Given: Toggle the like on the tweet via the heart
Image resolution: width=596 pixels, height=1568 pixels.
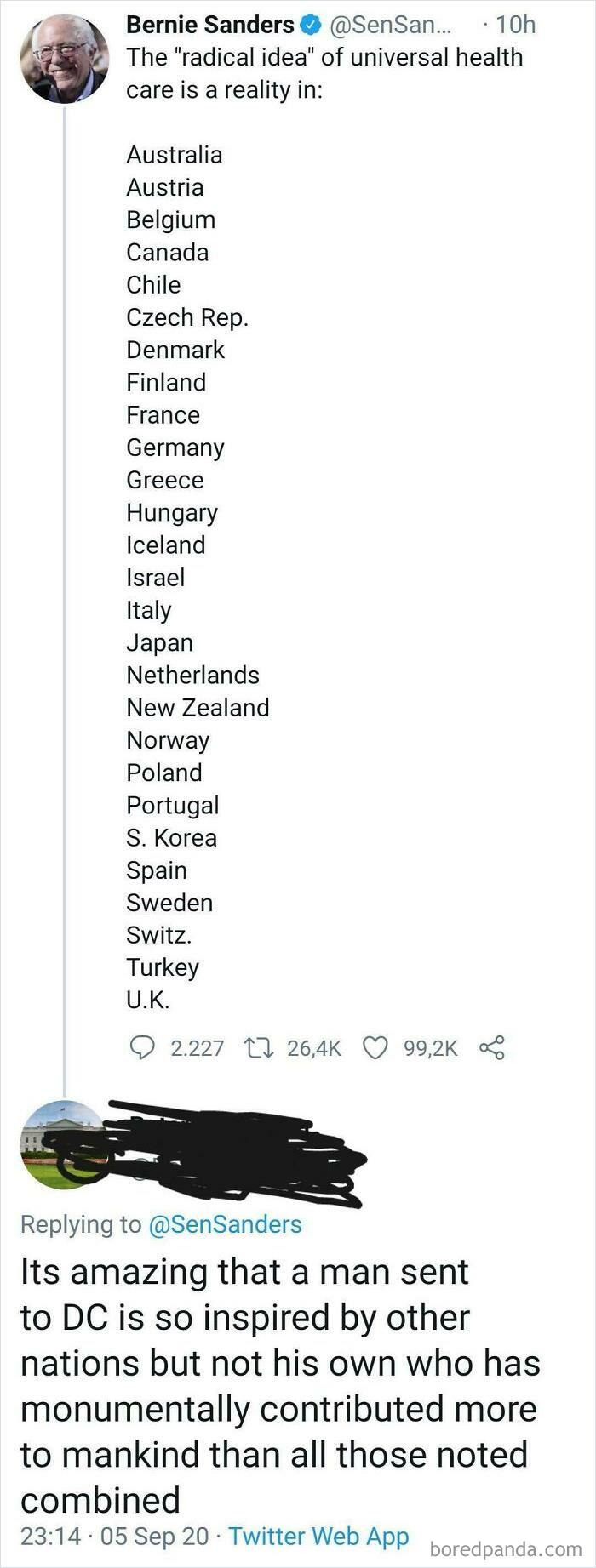Looking at the screenshot, I should [x=374, y=1048].
